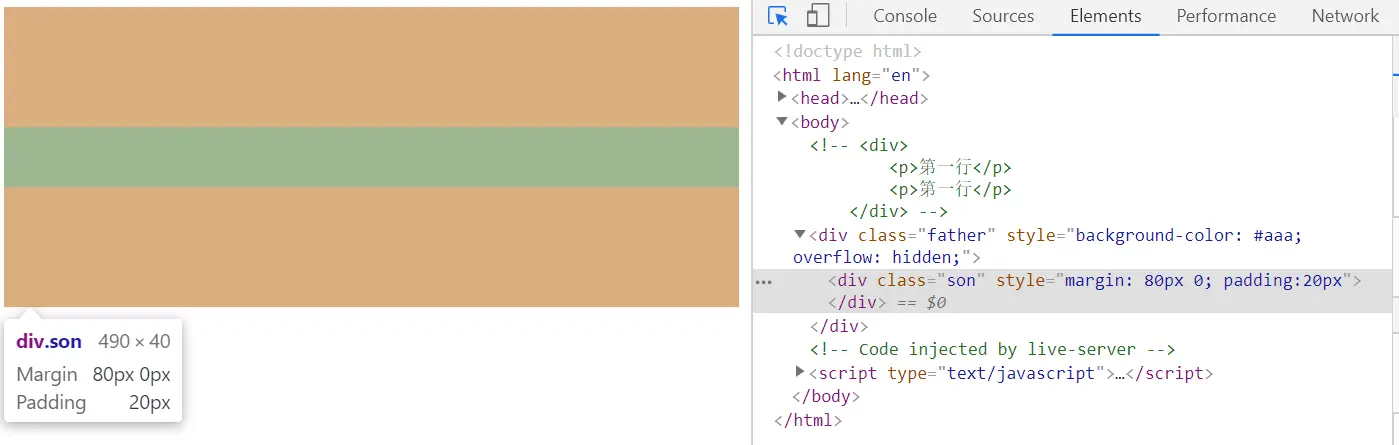Select the closing </body> tag
The height and width of the screenshot is (445, 1399).
826,396
